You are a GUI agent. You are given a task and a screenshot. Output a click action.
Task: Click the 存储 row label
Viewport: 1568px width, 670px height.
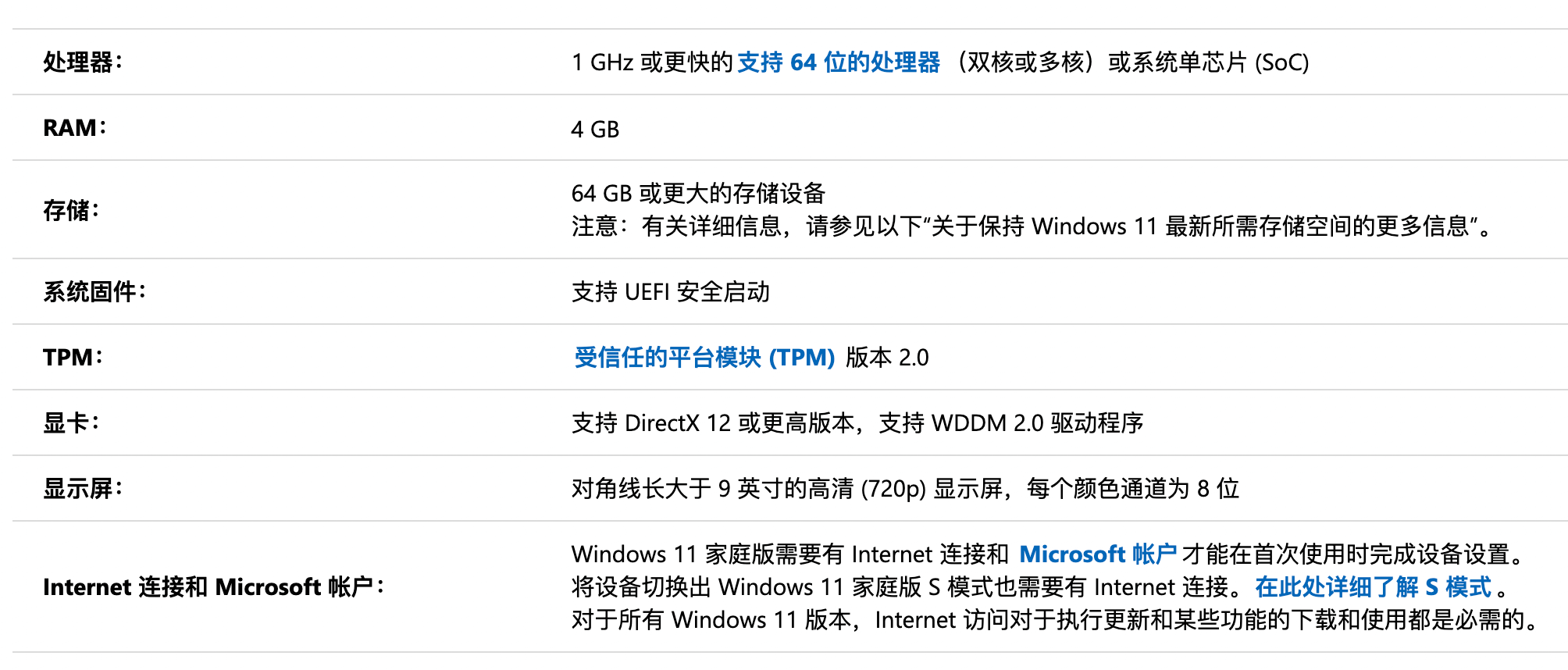click(71, 210)
